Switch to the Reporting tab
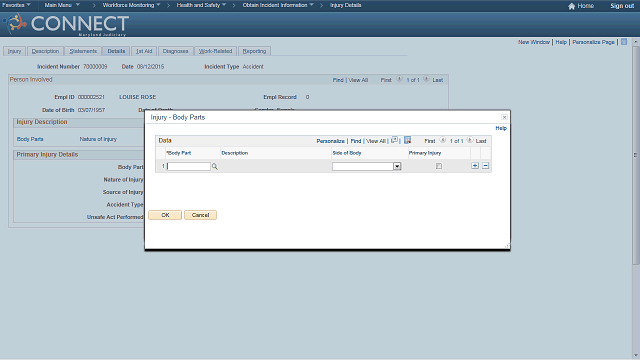The height and width of the screenshot is (360, 640). pos(254,51)
